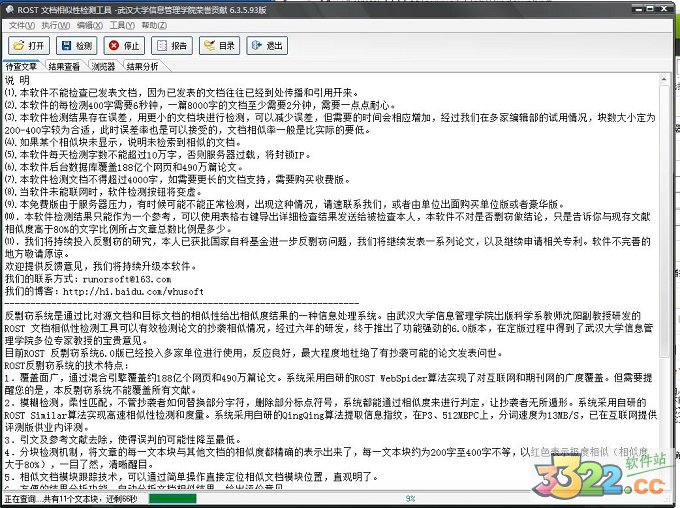Click the 目录 directory icon button
Image resolution: width=680 pixels, height=508 pixels.
[x=219, y=46]
